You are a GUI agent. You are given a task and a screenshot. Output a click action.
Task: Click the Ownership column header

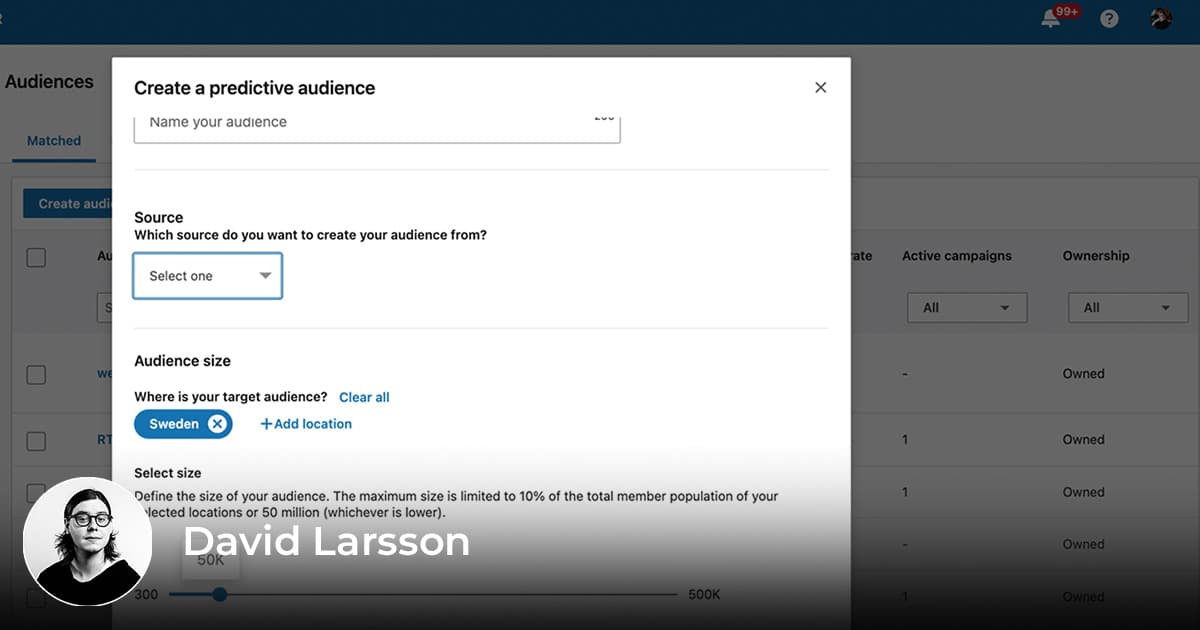1096,256
